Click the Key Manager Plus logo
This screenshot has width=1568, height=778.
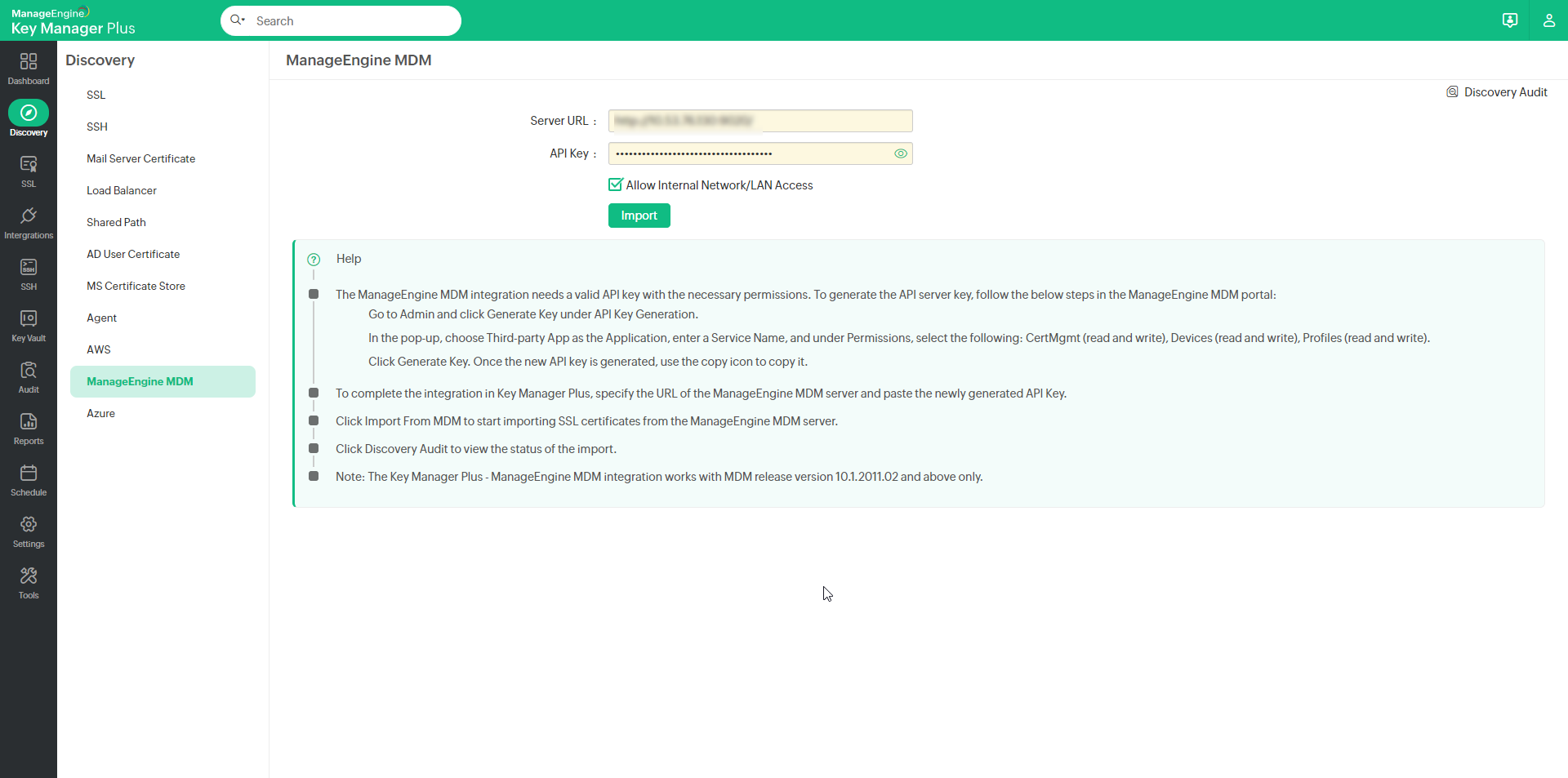pyautogui.click(x=73, y=21)
